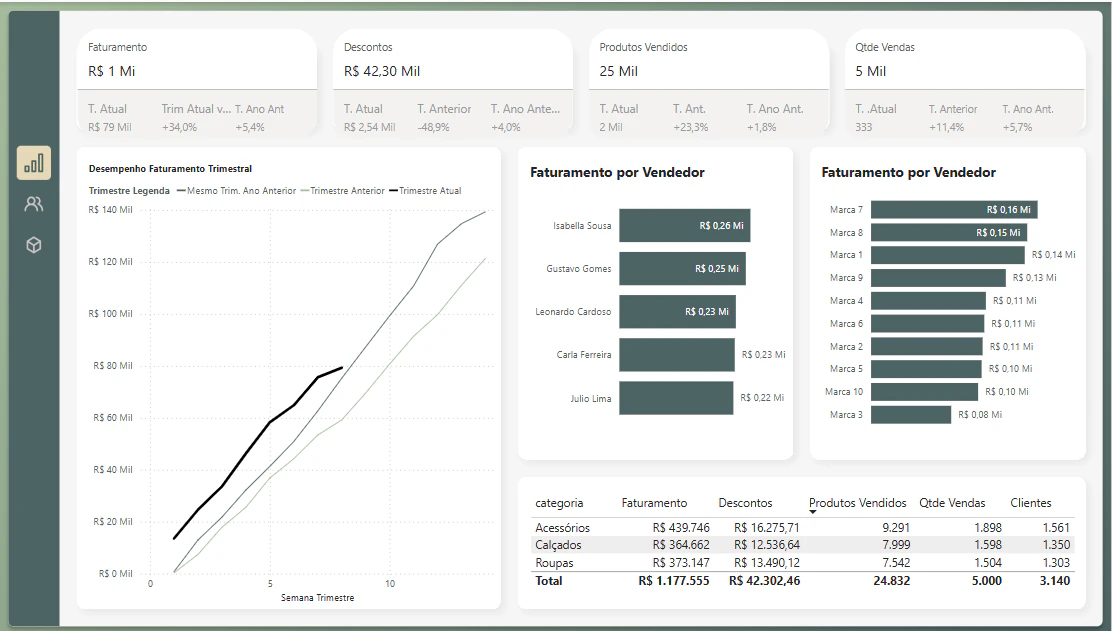Screen dimensions: 1112x631
Task: Select the Marca 5 bar
Action: pyautogui.click(x=926, y=369)
